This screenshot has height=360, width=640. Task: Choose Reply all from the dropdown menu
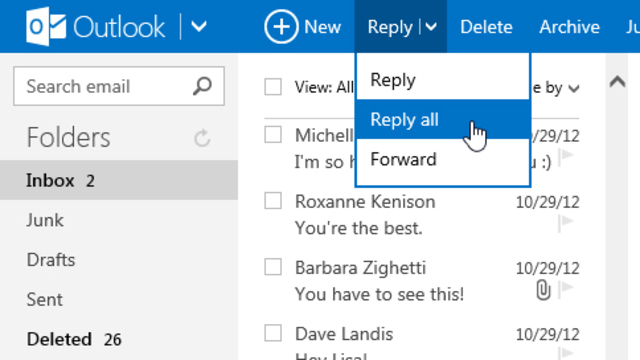click(443, 119)
